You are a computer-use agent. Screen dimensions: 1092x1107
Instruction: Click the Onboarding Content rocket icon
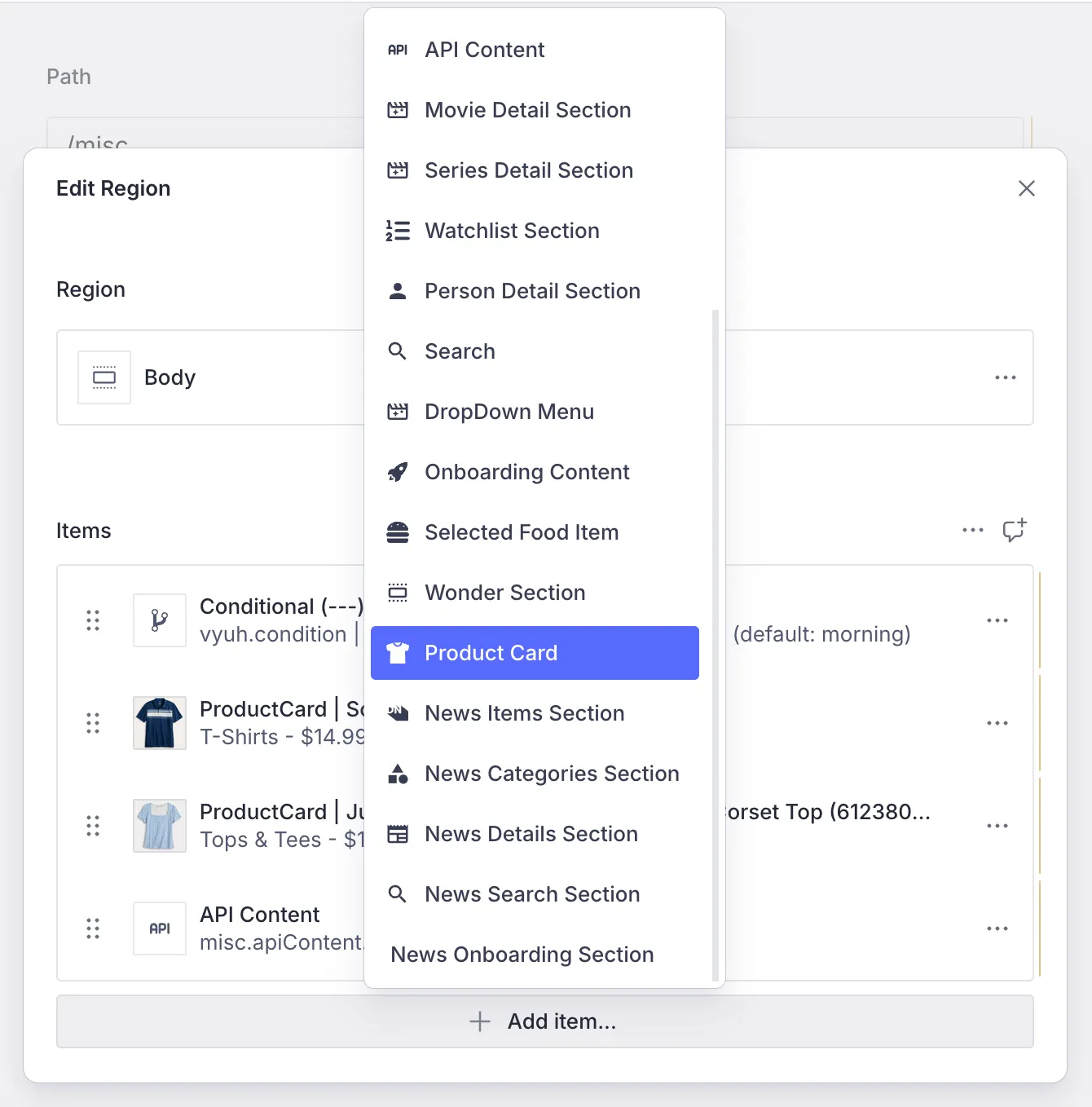click(x=398, y=472)
